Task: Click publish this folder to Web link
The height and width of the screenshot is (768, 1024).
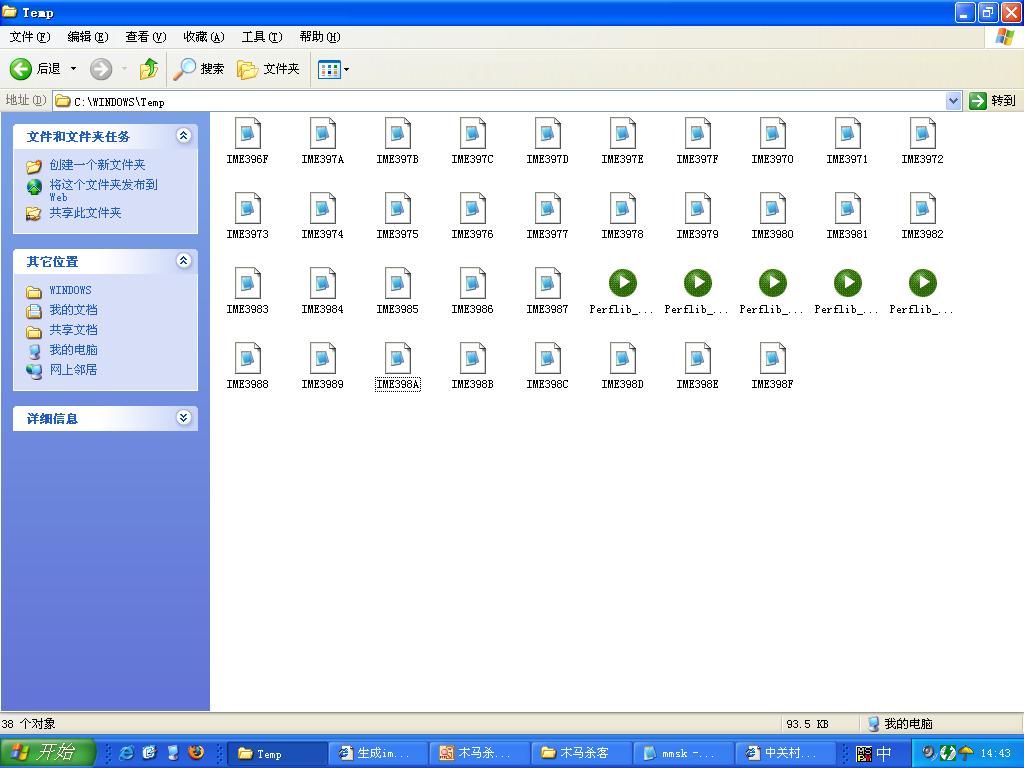Action: coord(103,190)
